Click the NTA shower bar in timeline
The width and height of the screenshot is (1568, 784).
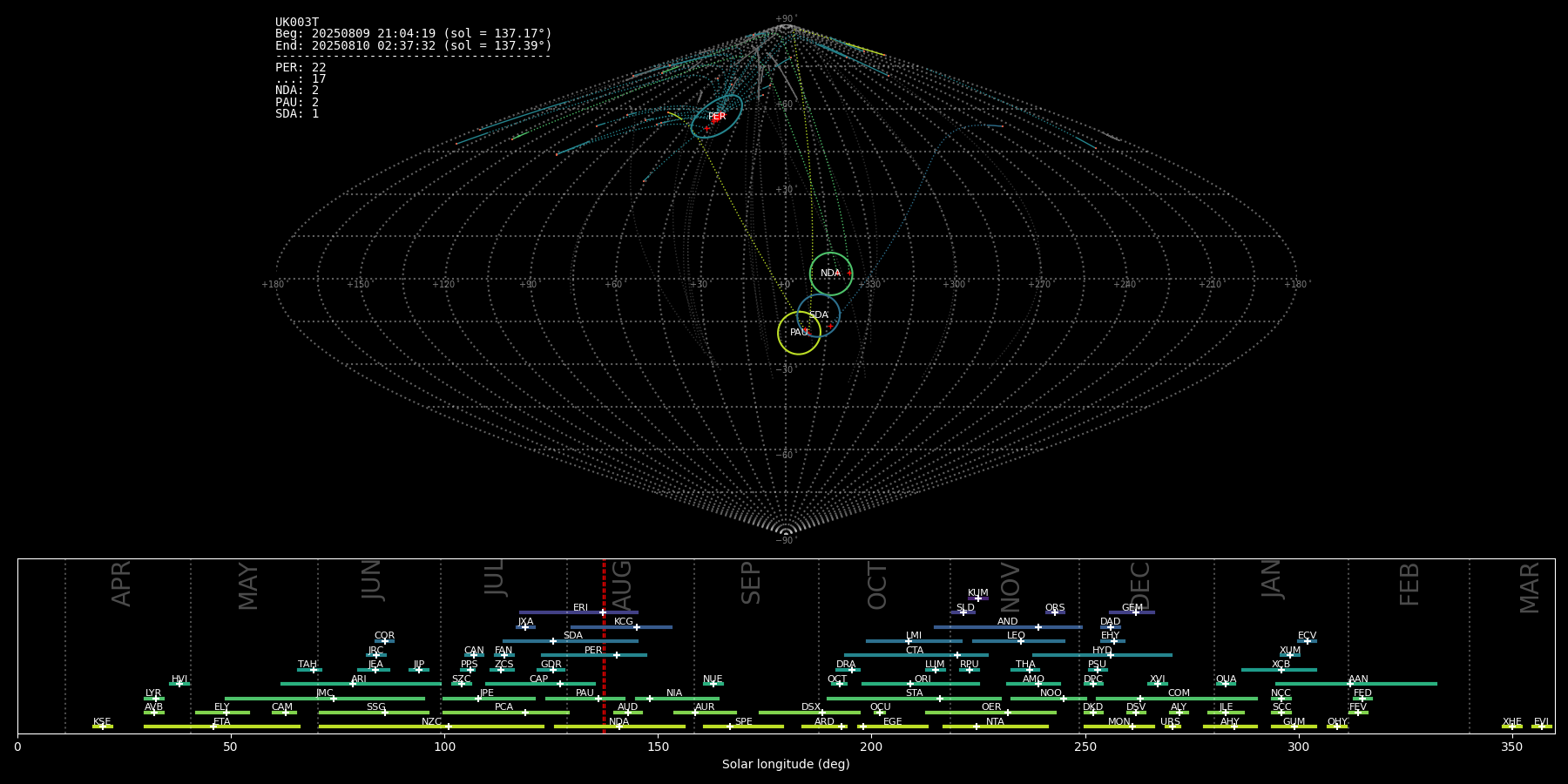click(995, 727)
